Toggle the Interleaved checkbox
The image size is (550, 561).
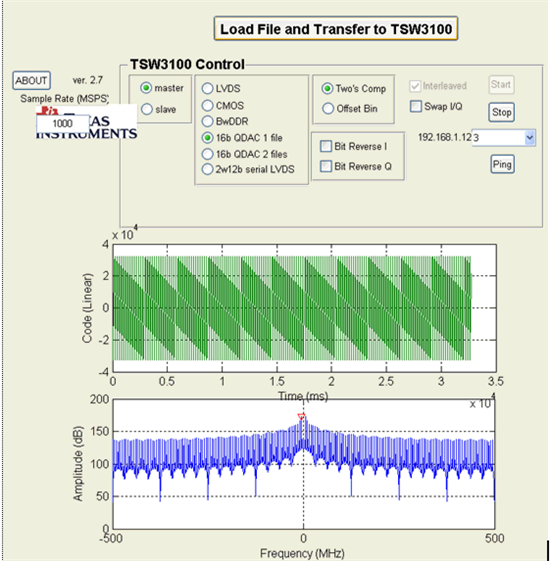point(415,86)
